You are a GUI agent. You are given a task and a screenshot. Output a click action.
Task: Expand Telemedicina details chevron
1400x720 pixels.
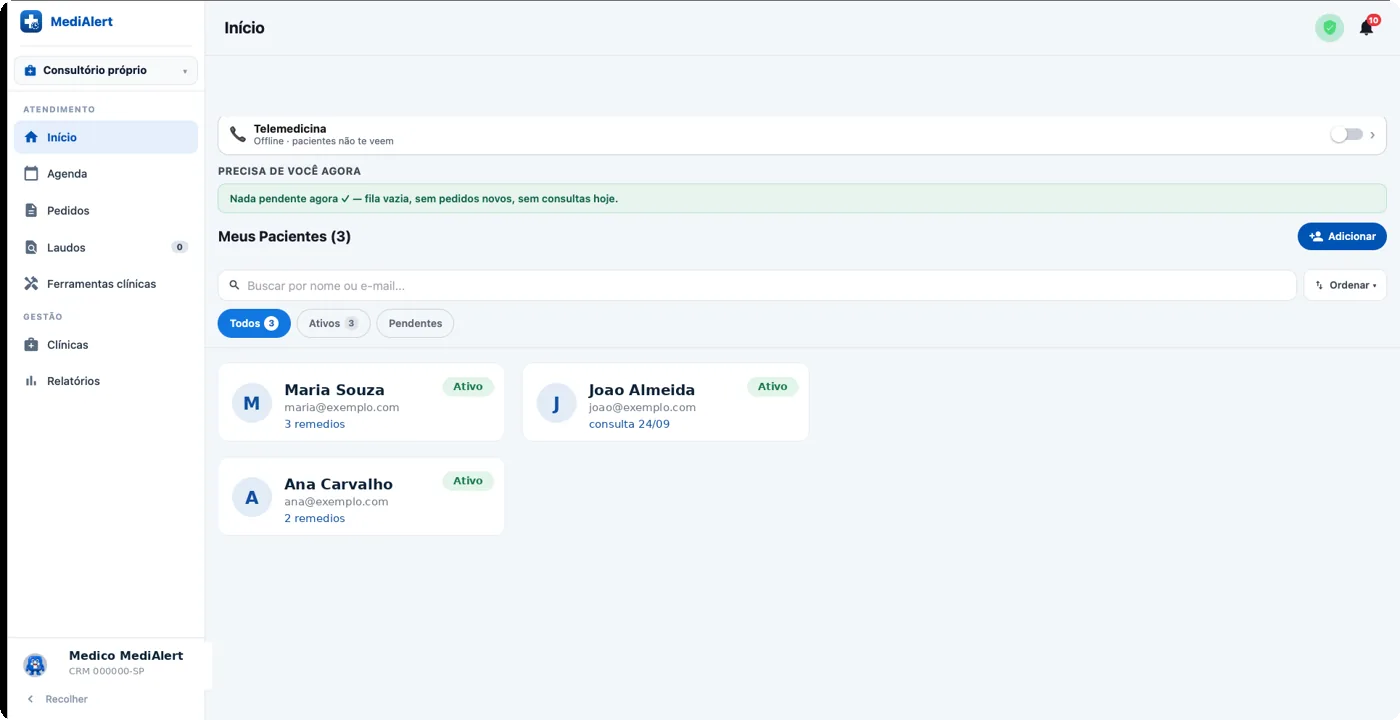tap(1373, 135)
